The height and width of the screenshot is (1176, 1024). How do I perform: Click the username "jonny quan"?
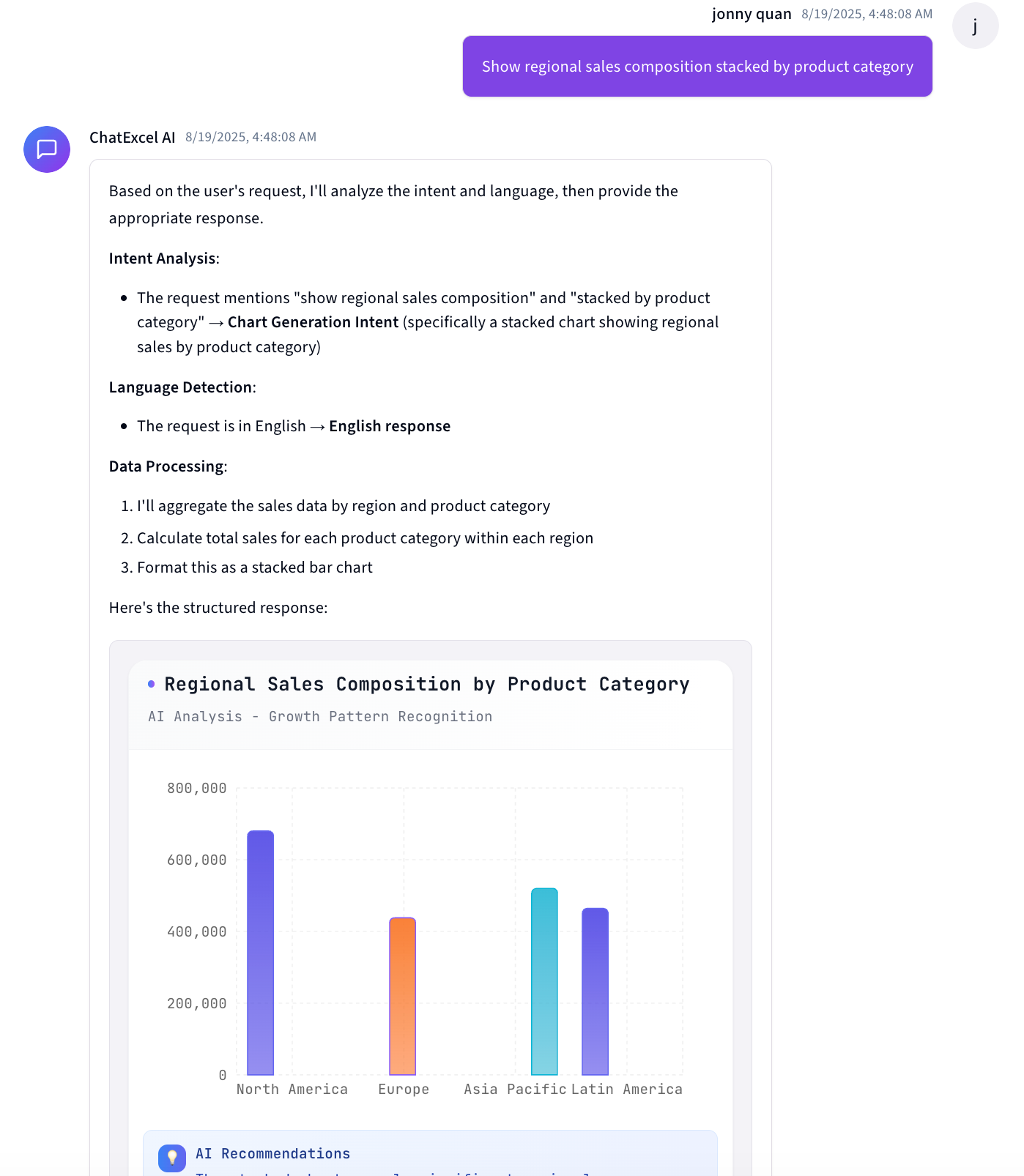(x=752, y=13)
